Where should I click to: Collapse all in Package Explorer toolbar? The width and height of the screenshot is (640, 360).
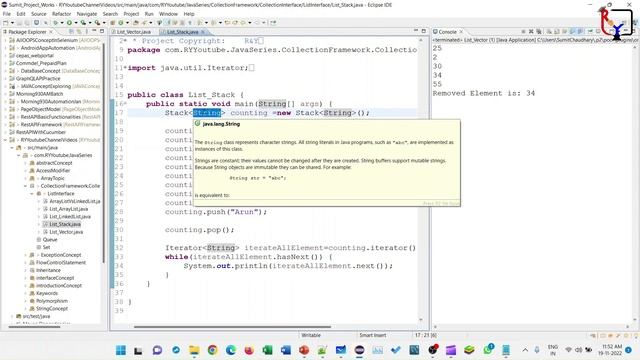tap(72, 31)
